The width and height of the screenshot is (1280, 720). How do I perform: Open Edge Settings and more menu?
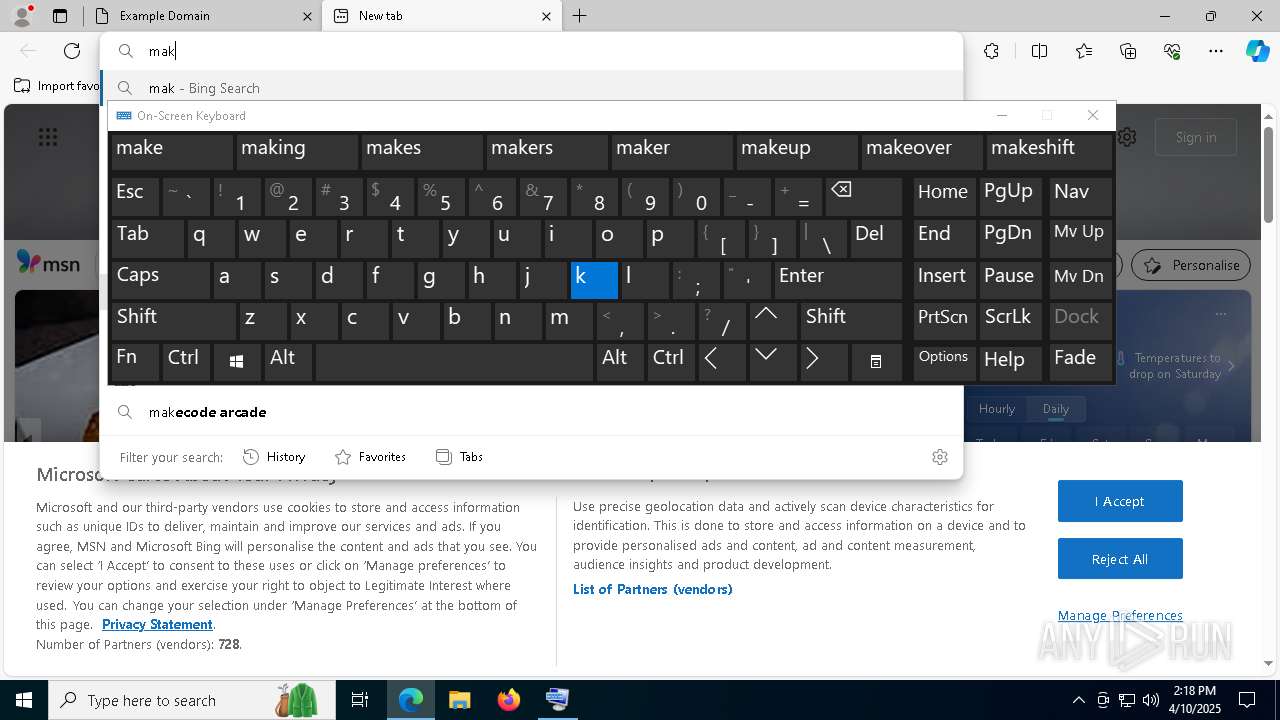click(1216, 51)
